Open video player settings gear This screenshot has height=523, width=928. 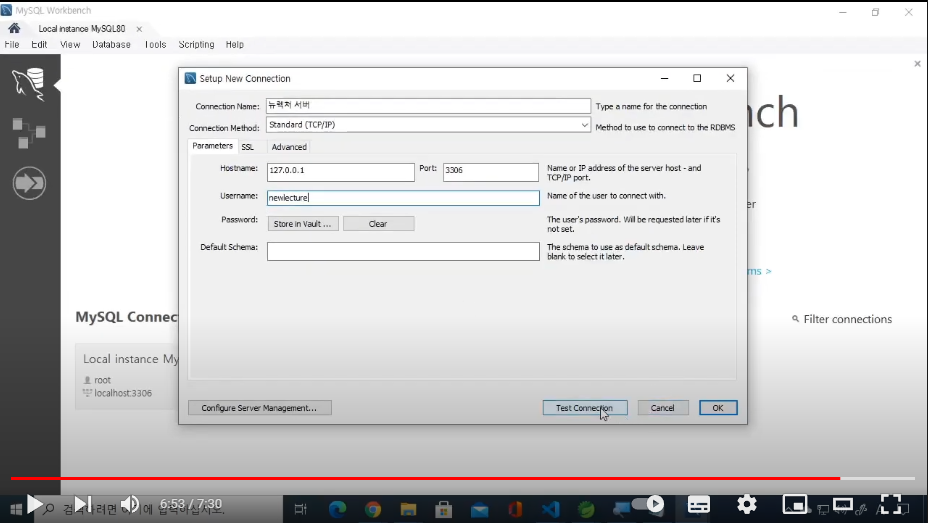pos(747,504)
